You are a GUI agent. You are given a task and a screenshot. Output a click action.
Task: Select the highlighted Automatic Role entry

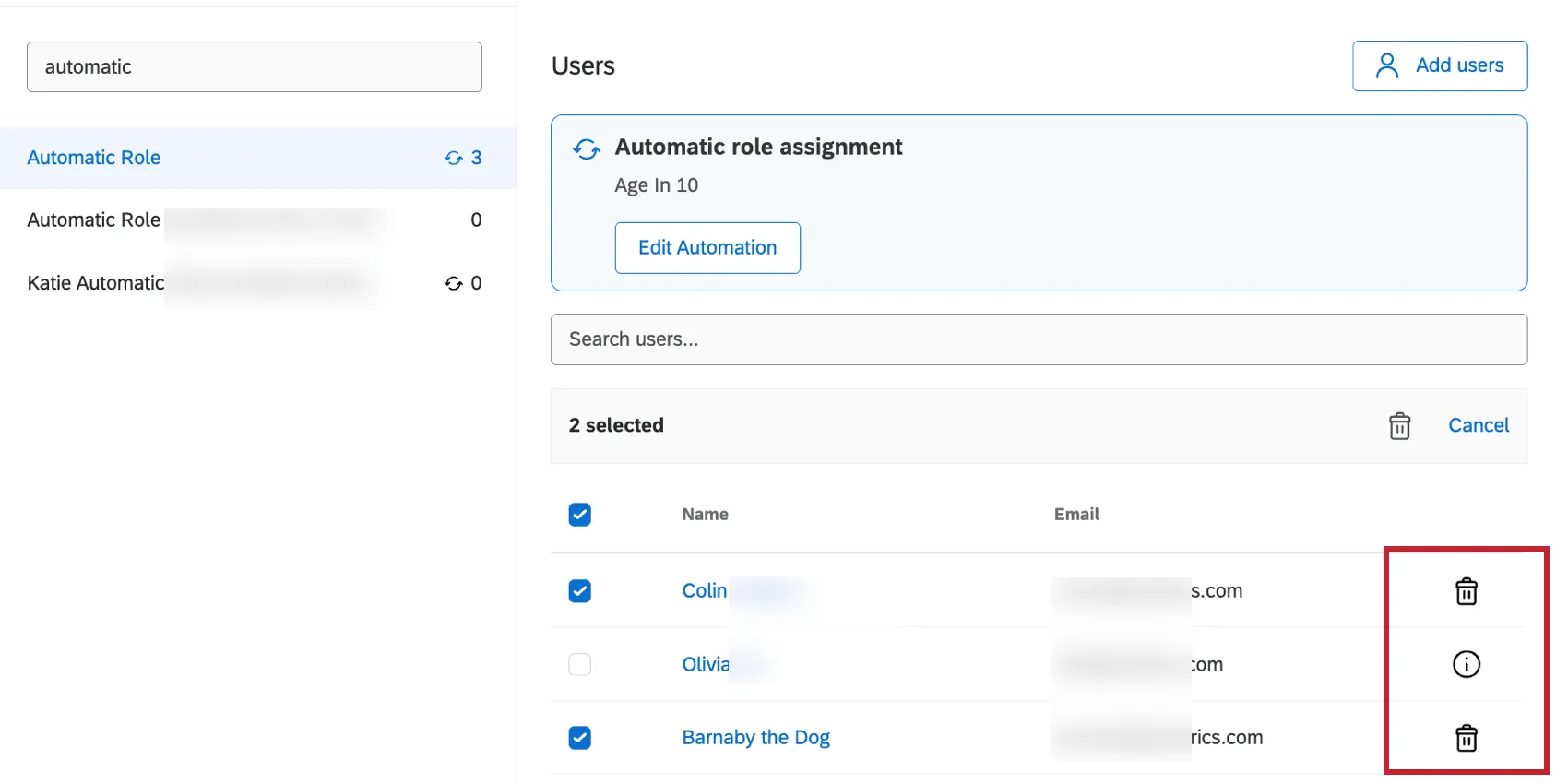[94, 158]
